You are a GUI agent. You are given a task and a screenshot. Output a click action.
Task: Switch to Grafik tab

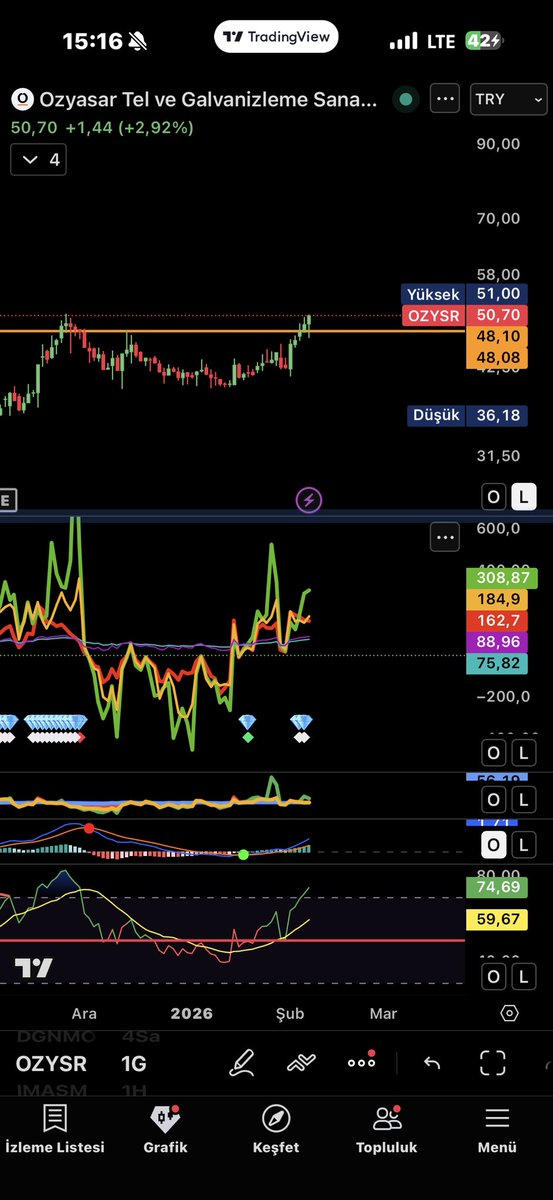click(x=165, y=1128)
